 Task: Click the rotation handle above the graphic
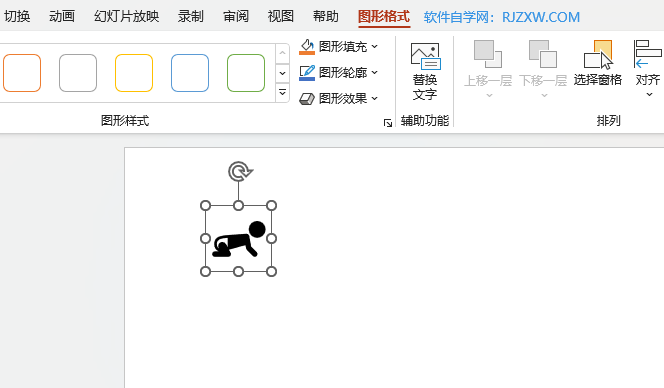tap(240, 172)
